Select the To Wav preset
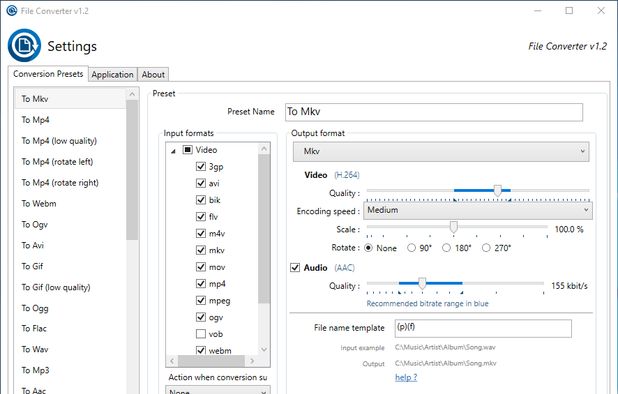 point(70,349)
